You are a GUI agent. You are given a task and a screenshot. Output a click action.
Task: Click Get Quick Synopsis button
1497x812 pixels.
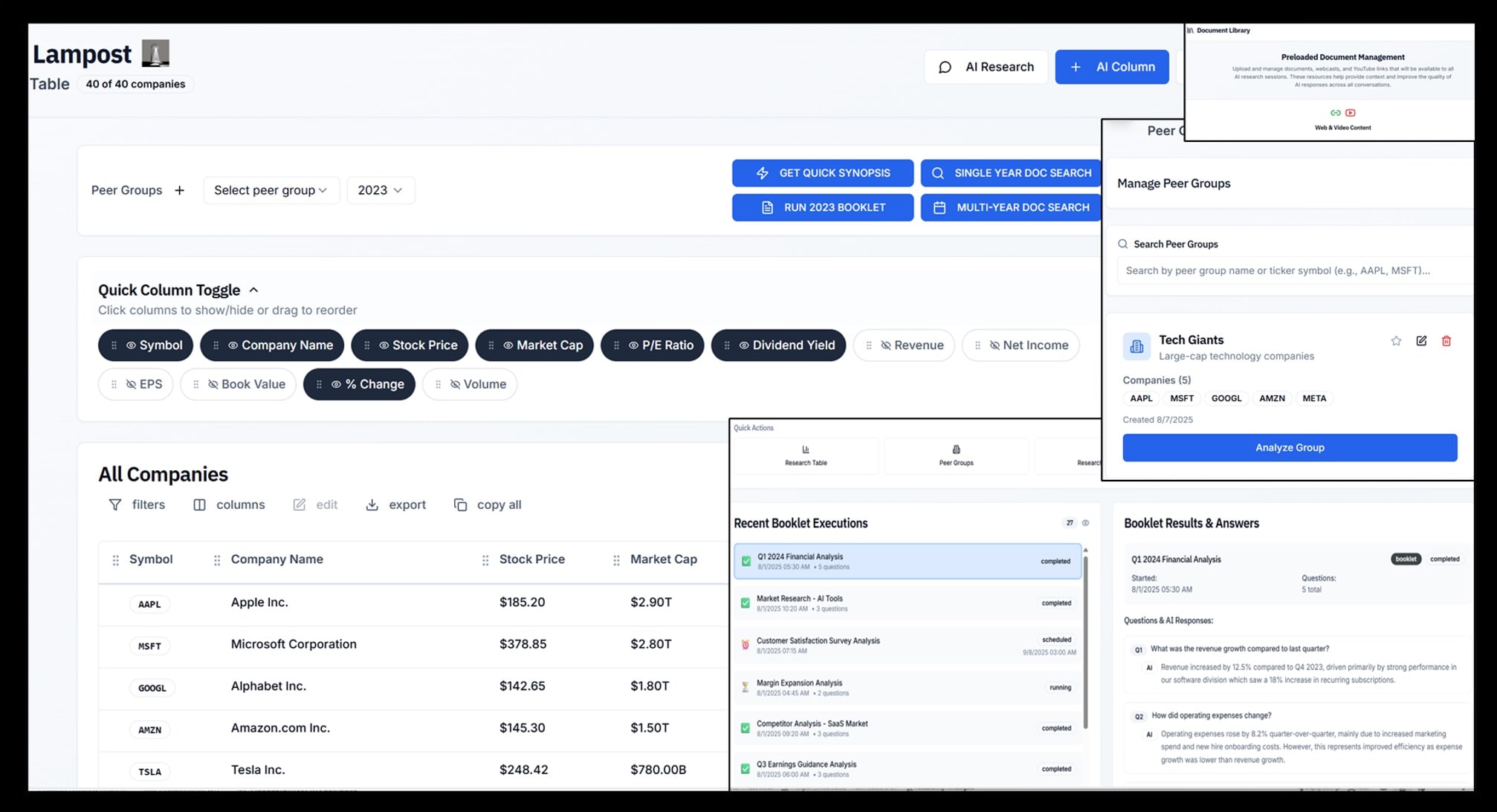pos(823,173)
